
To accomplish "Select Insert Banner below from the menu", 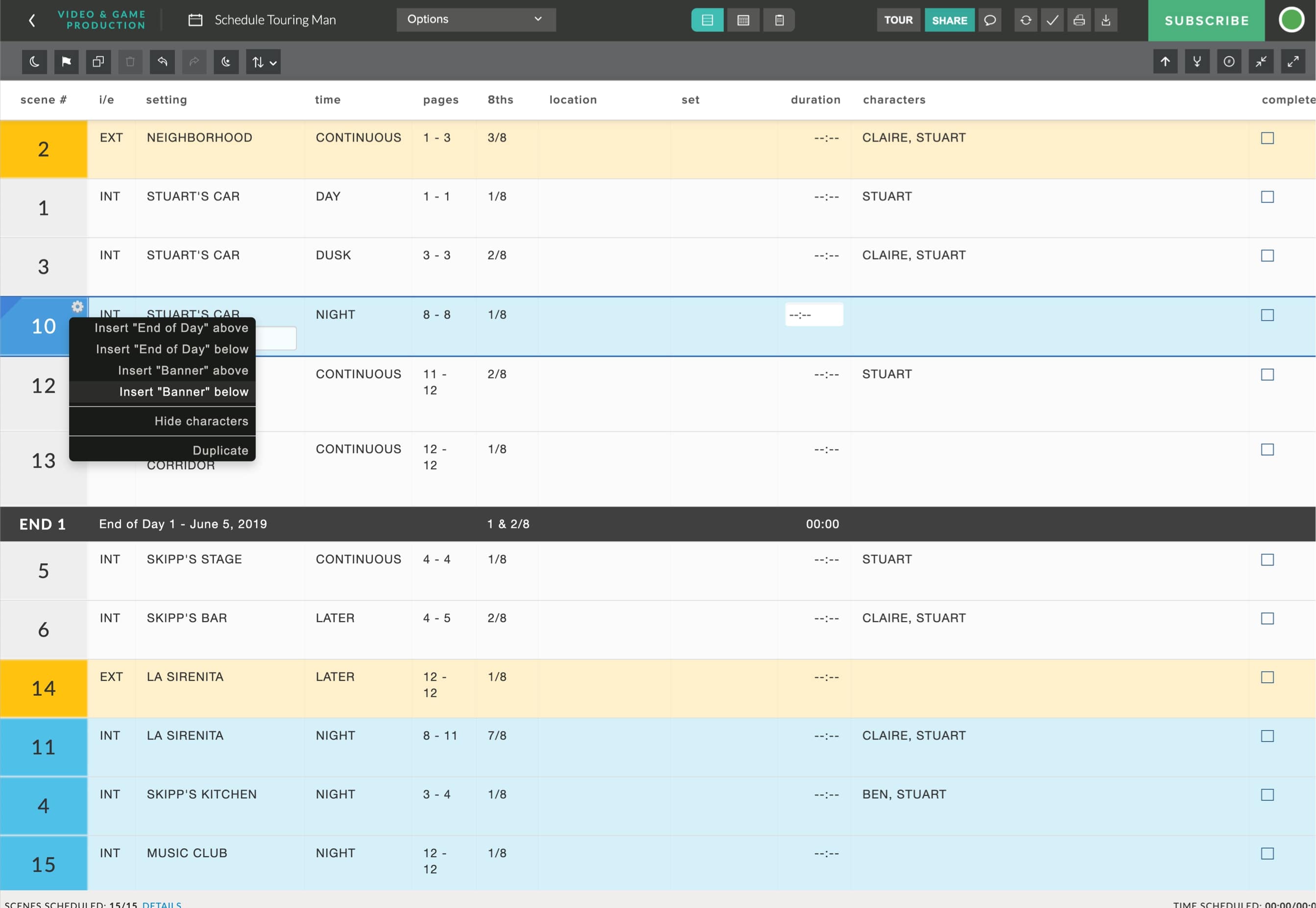I will pos(183,391).
